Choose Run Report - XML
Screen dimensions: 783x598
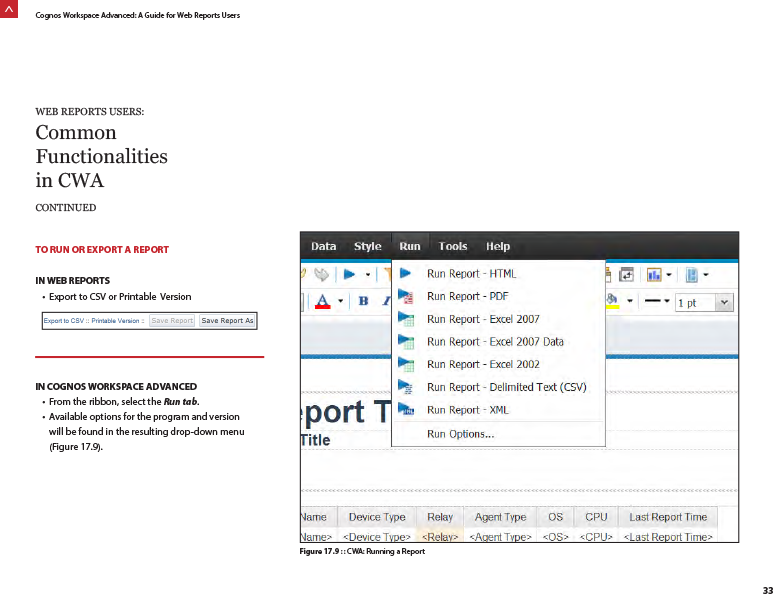pos(498,410)
